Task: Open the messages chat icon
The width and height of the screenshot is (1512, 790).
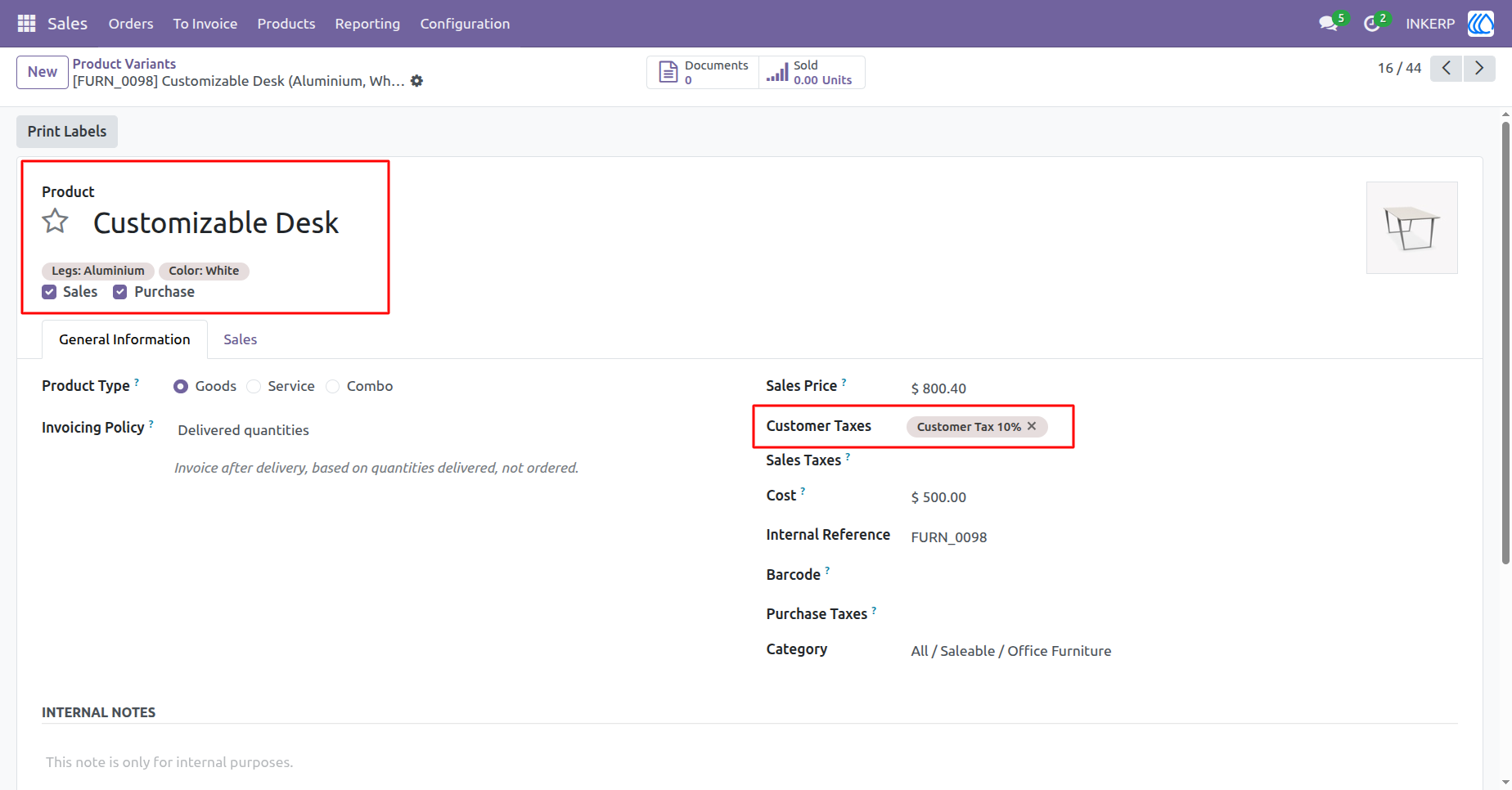Action: pos(1329,24)
